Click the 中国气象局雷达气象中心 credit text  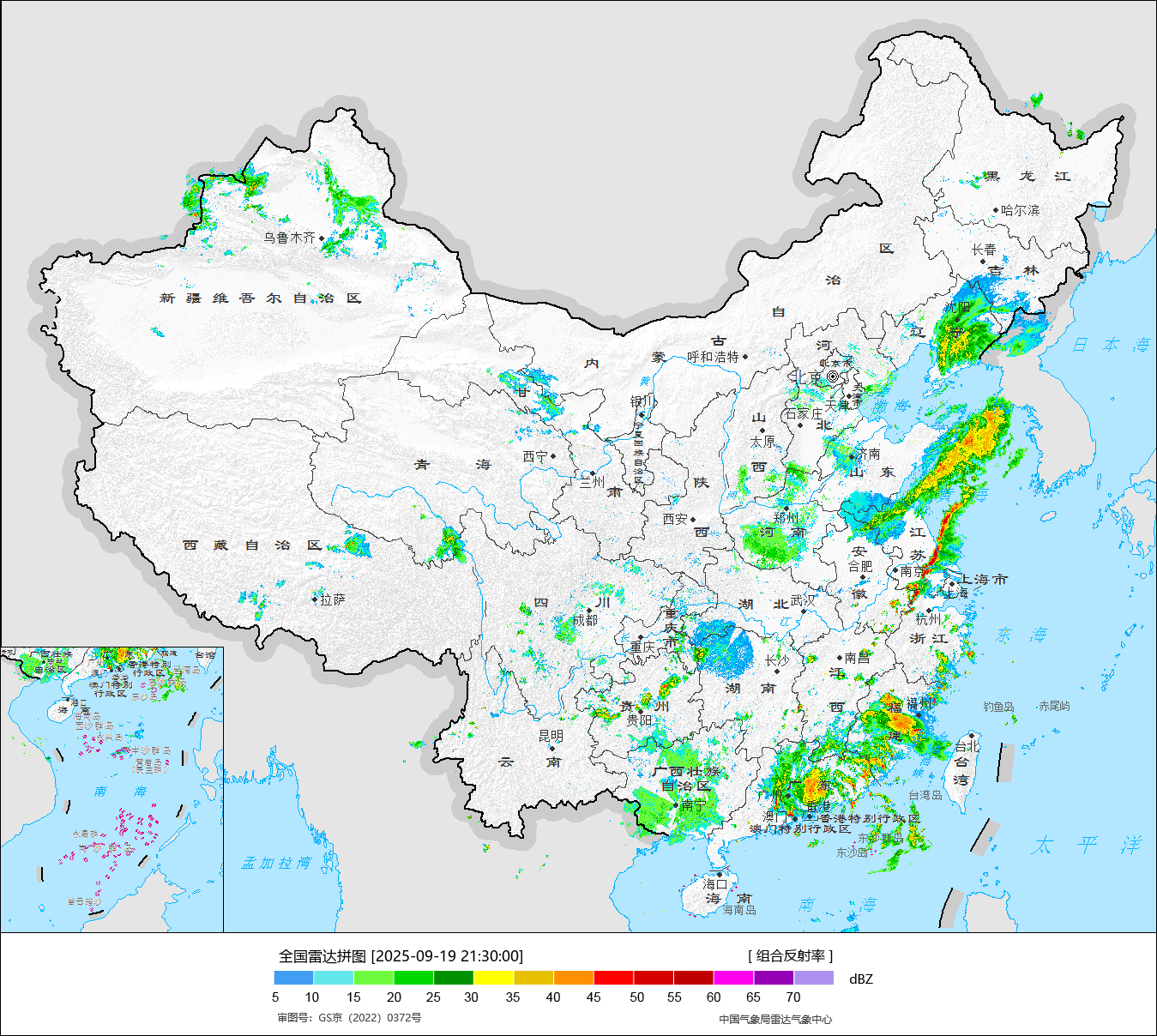point(775,1019)
